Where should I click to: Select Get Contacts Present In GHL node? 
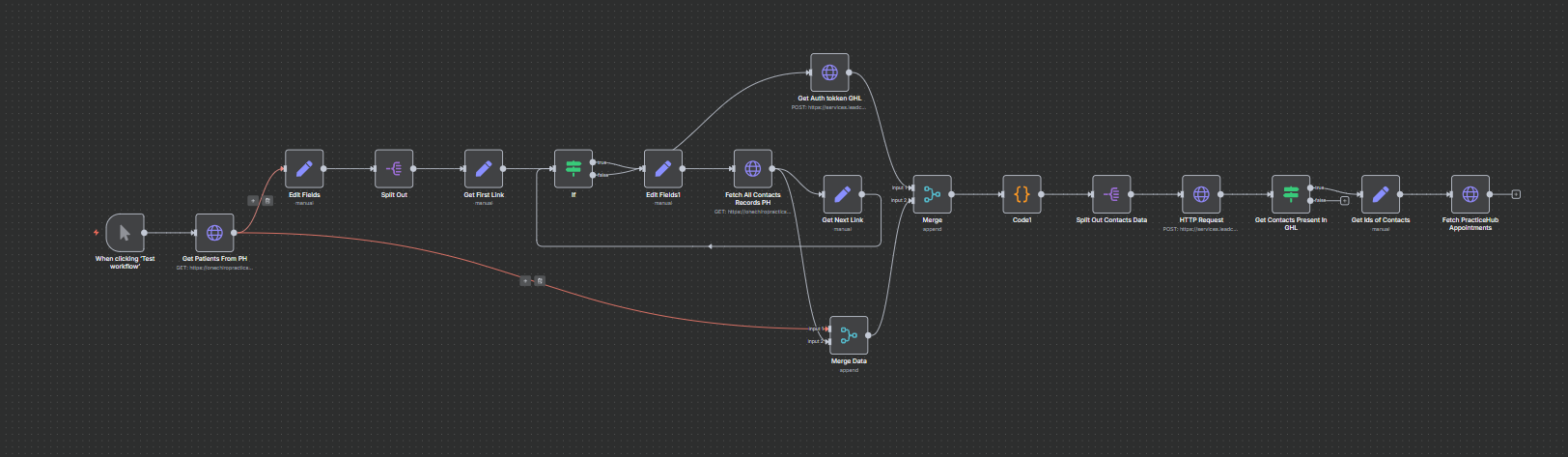tap(1291, 194)
